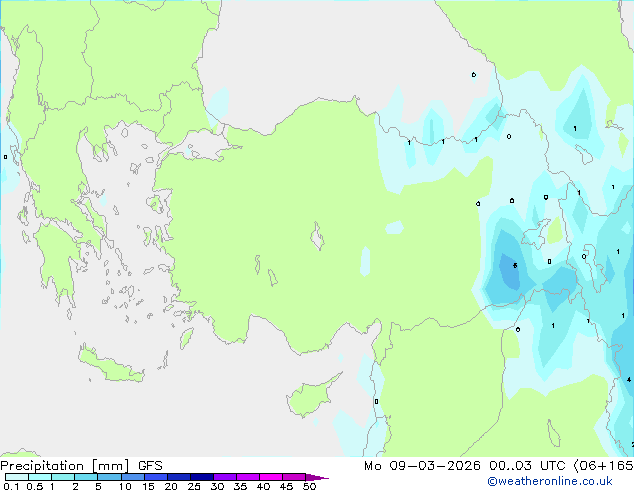Click the legend label '15'
Viewport: 634px width, 490px height.
(148, 486)
